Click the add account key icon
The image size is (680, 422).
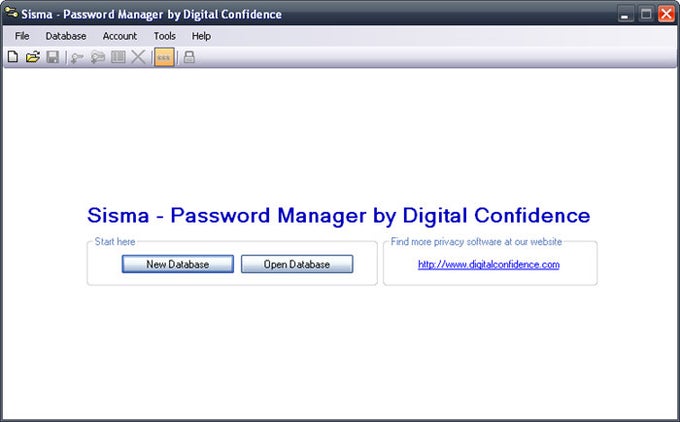pyautogui.click(x=77, y=57)
